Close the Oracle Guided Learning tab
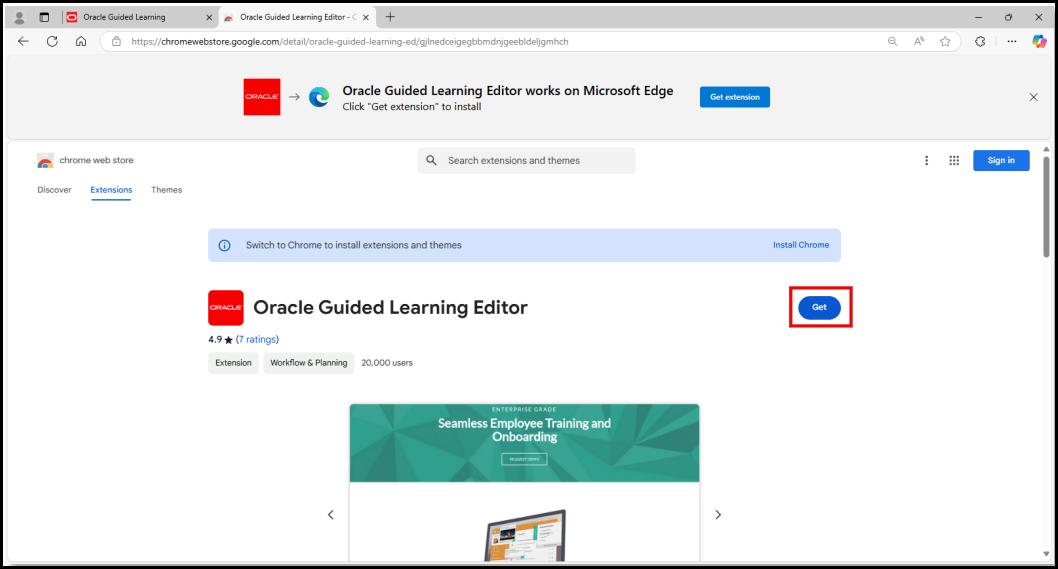Viewport: 1058px width, 569px height. pos(208,18)
